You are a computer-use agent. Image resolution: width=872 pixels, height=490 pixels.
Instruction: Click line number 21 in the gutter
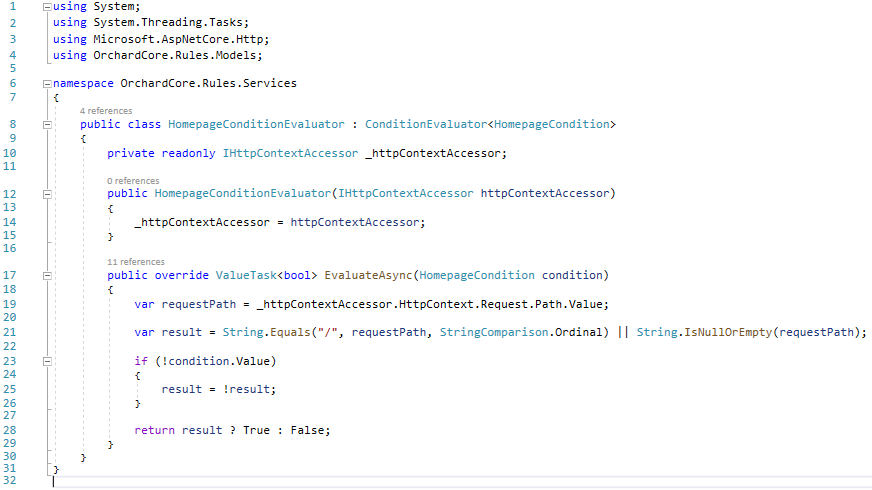tap(9, 333)
